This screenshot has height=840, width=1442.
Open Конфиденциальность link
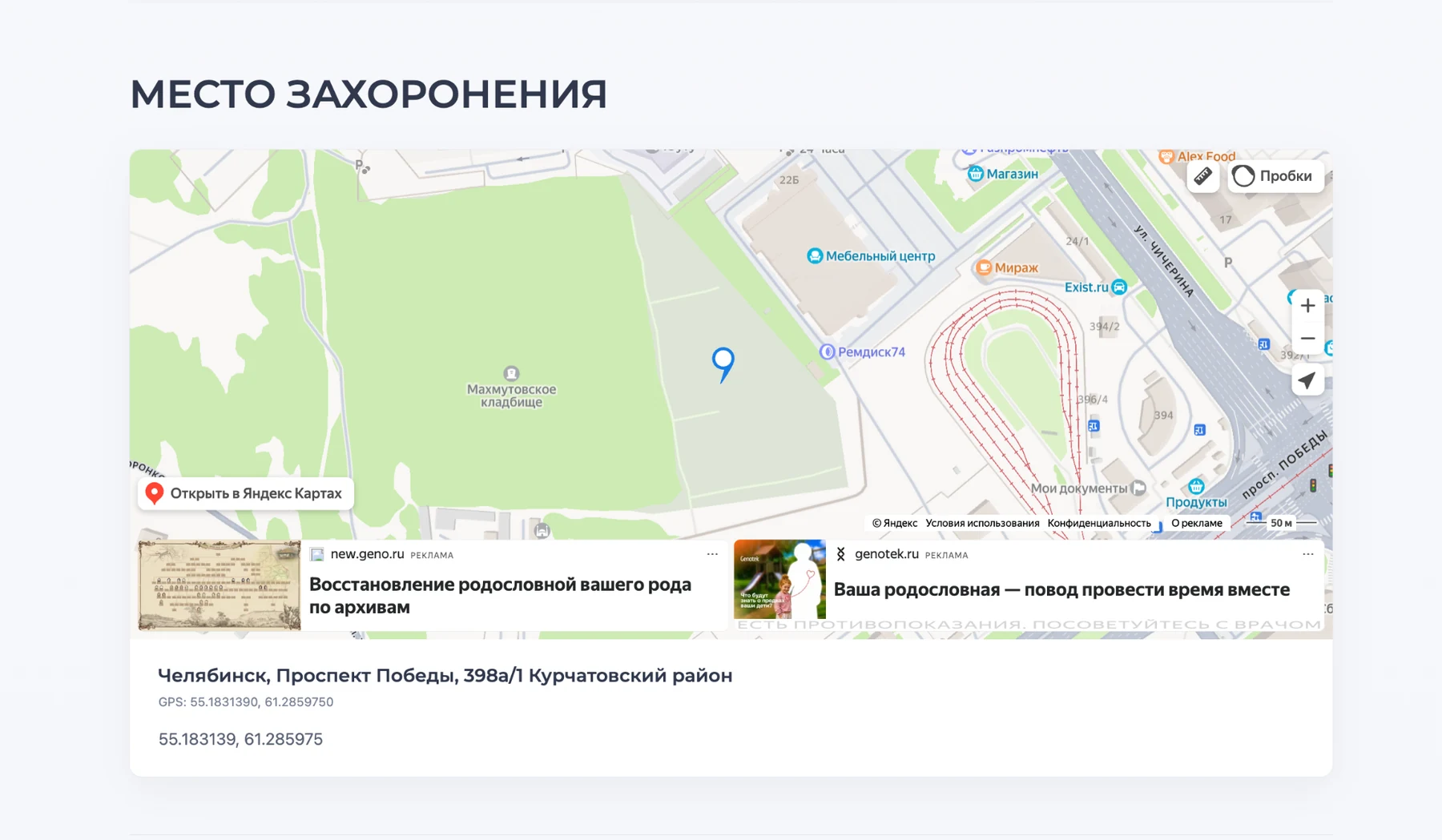coord(1099,523)
